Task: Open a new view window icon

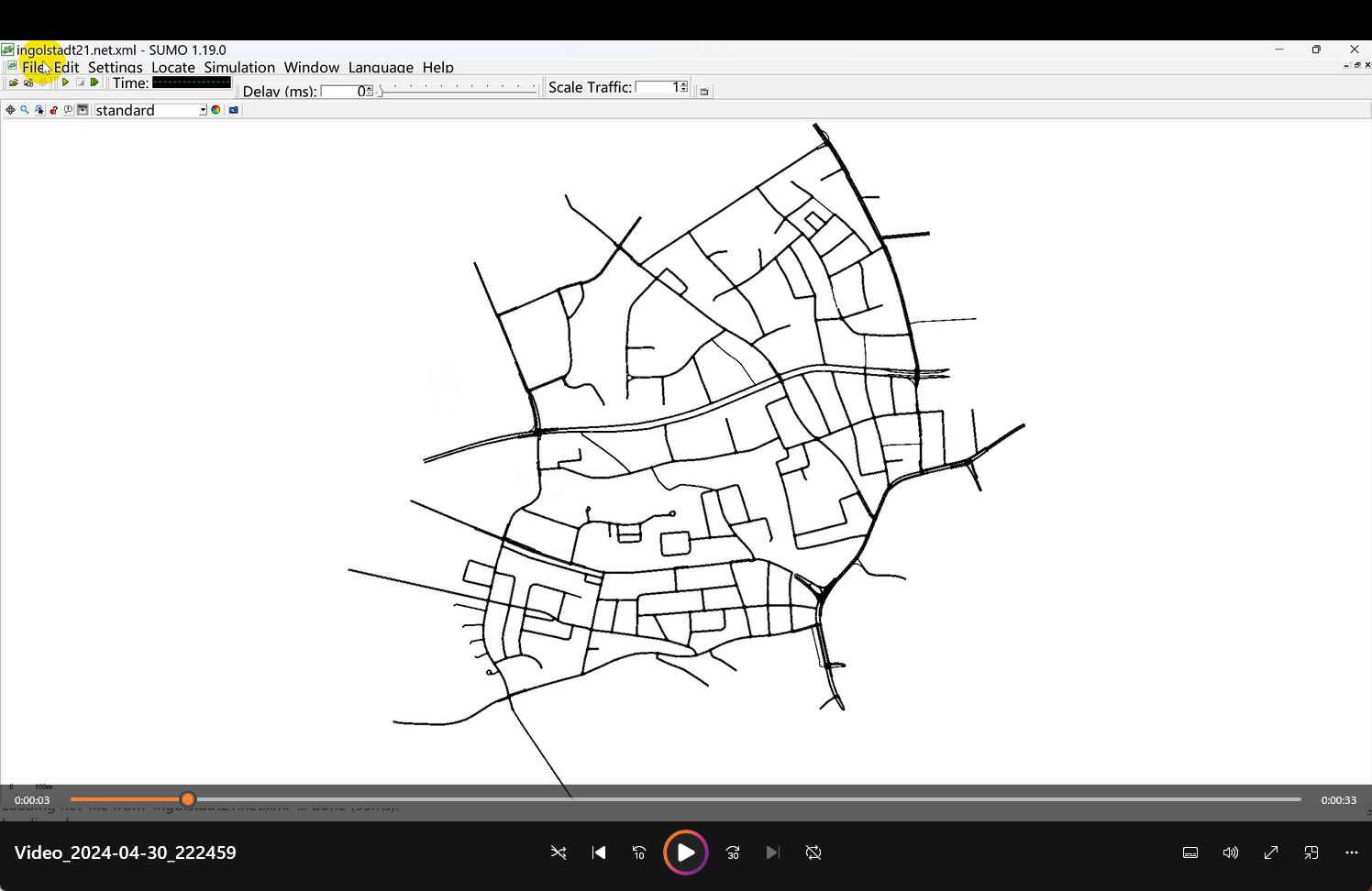Action: pyautogui.click(x=704, y=92)
